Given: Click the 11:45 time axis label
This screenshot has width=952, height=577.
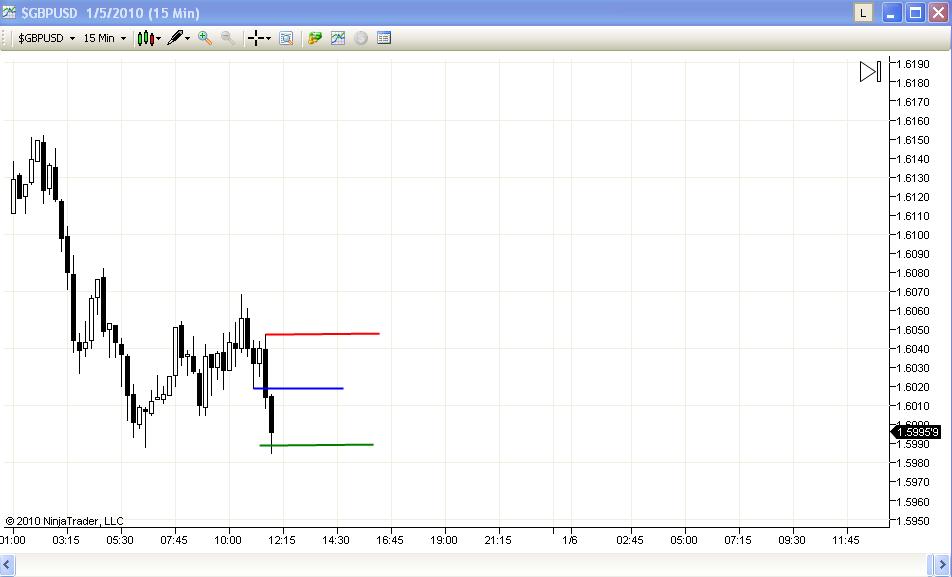Looking at the screenshot, I should click(845, 540).
